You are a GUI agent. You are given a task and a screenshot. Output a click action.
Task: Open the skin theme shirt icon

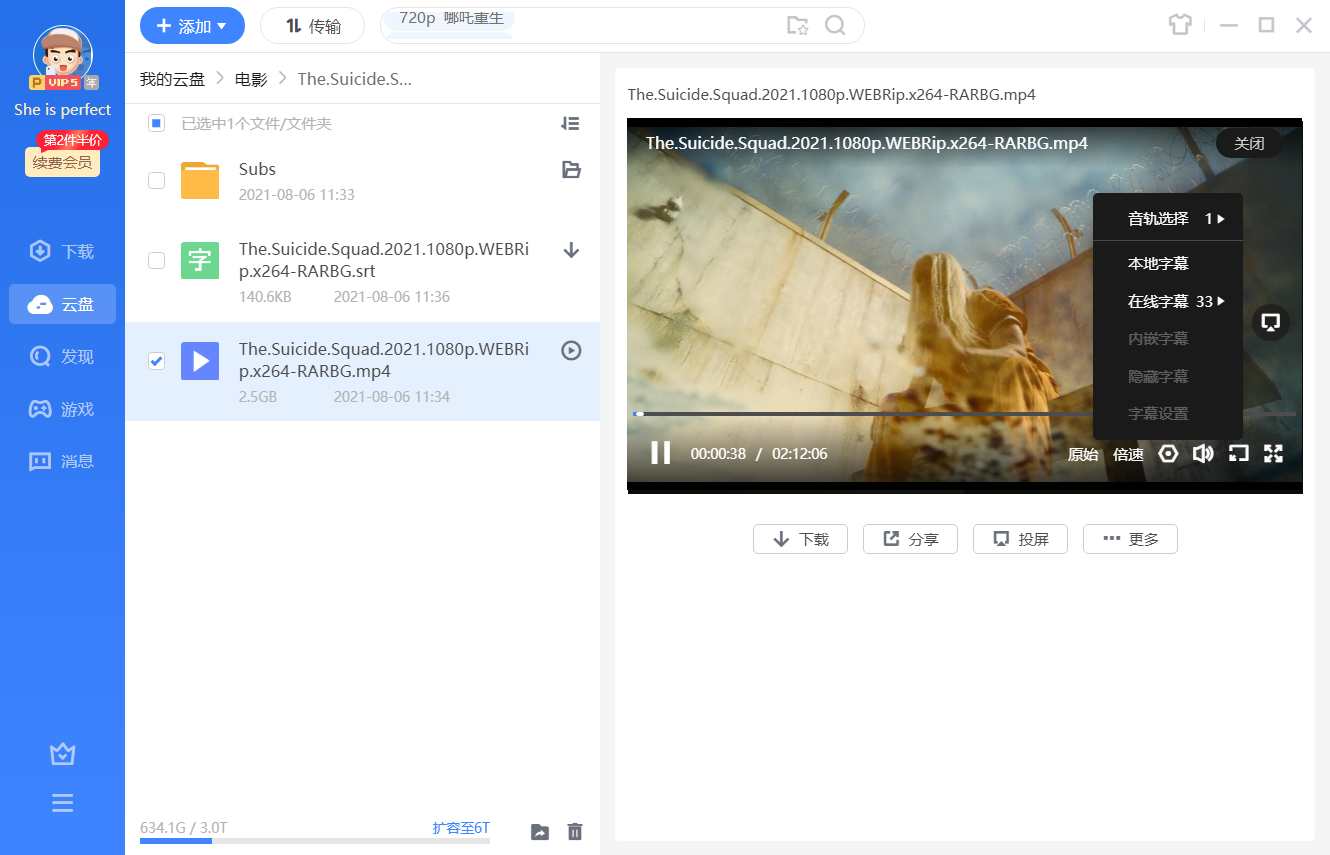click(x=1180, y=25)
